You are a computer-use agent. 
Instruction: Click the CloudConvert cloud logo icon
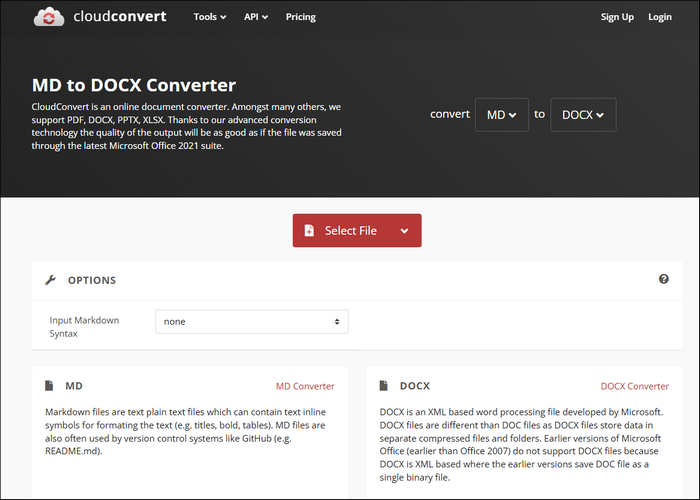tap(49, 17)
